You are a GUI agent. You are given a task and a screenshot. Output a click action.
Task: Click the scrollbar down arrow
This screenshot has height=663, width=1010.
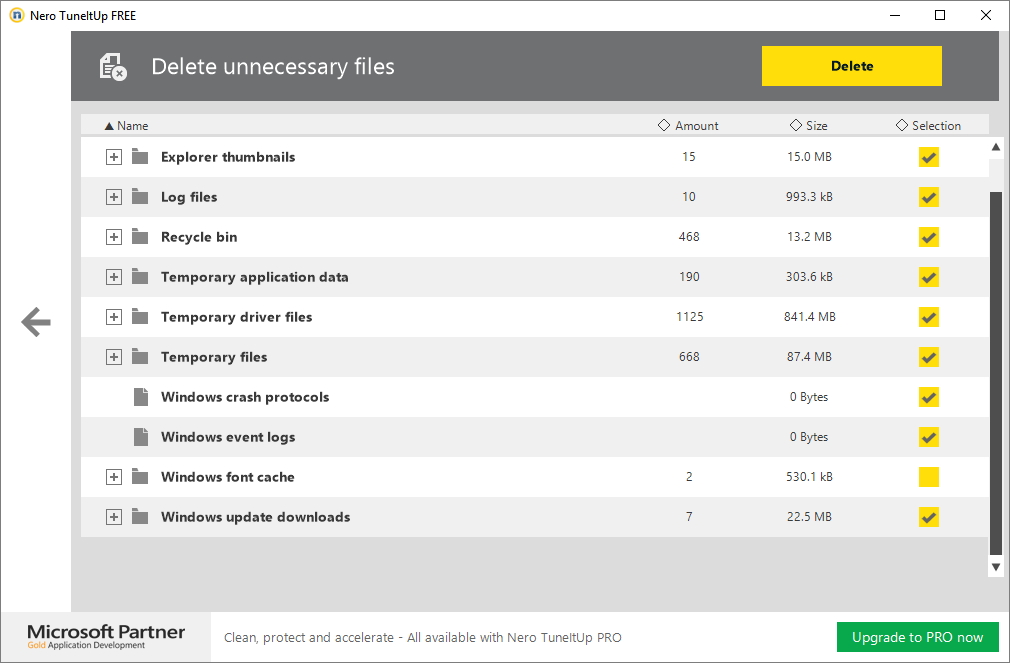pos(995,567)
